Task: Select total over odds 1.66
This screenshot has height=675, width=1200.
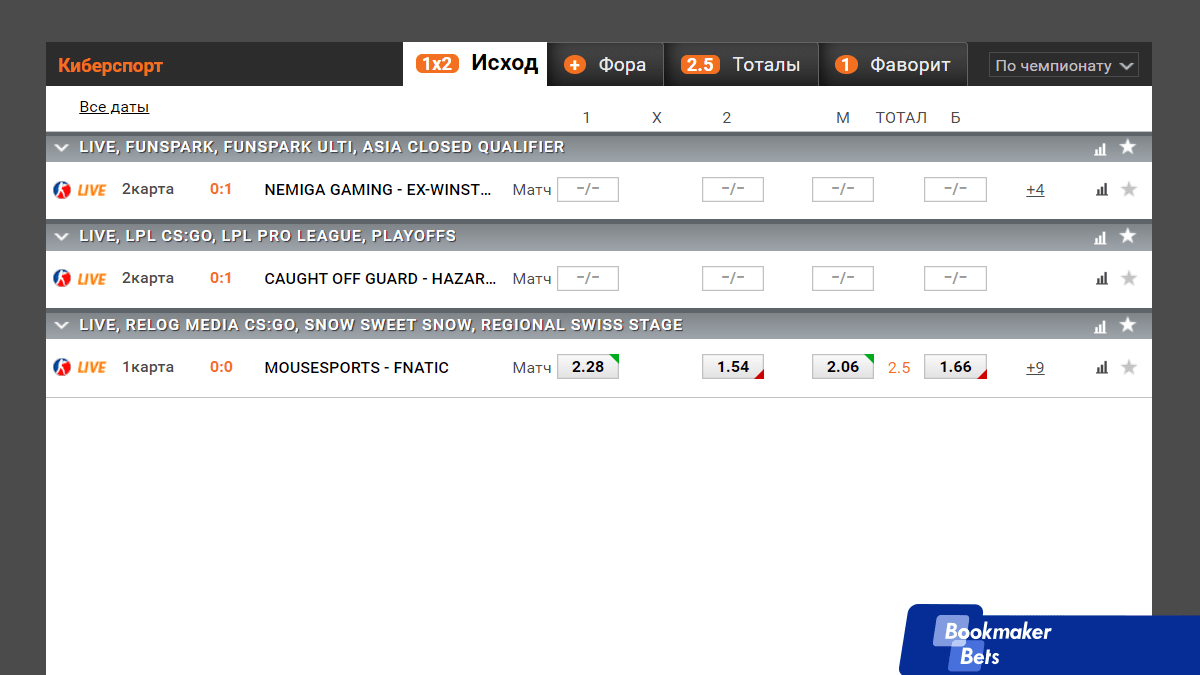Action: (x=955, y=367)
